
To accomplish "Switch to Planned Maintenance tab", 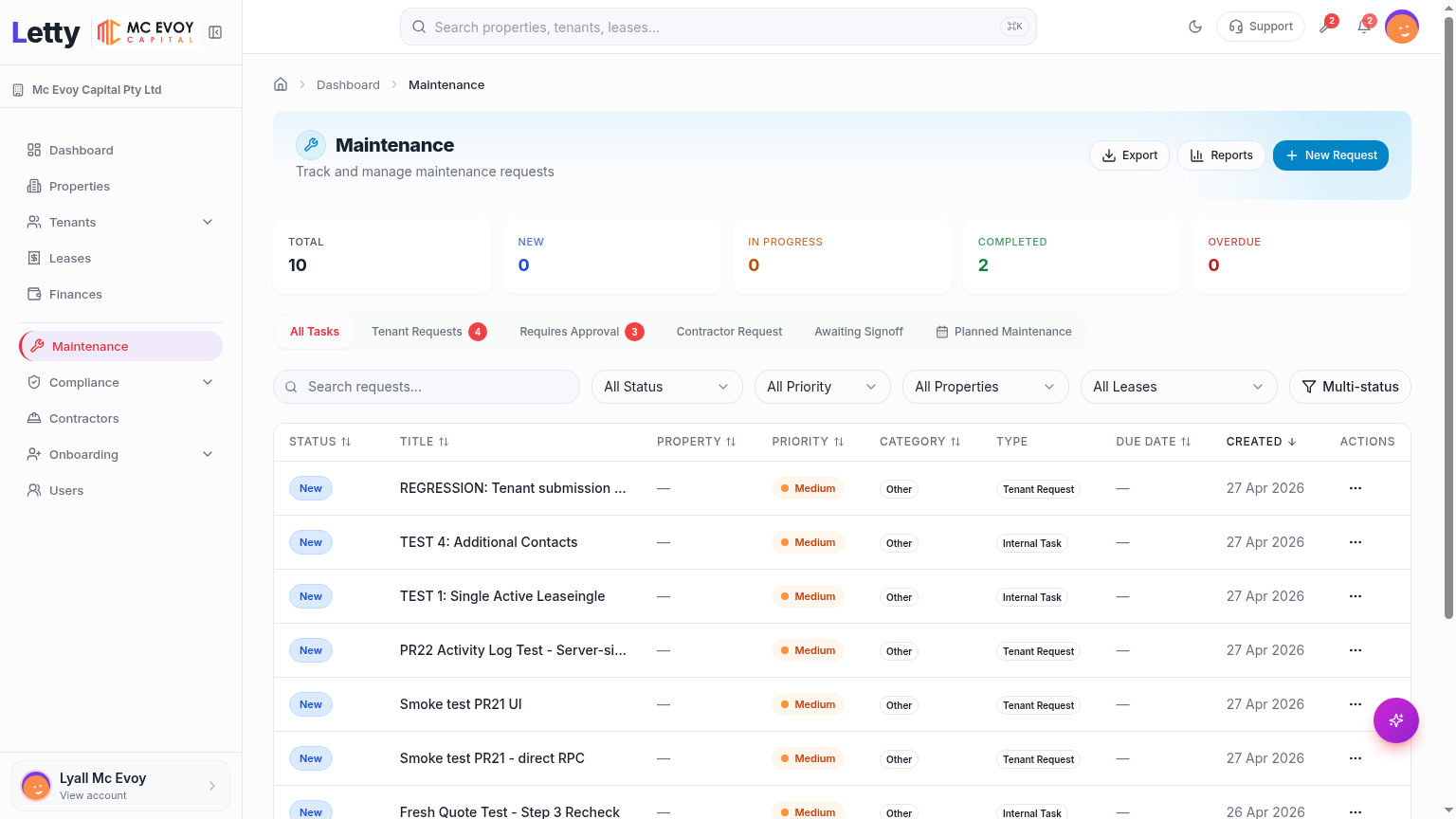I will 1004,332.
